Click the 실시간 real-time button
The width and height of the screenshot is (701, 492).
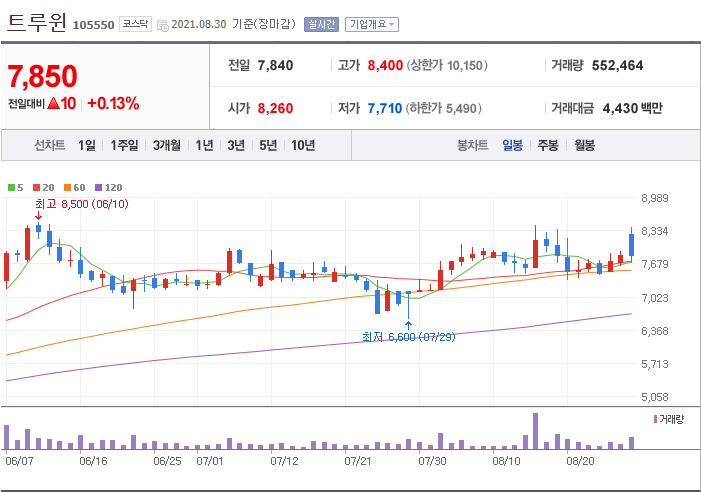coord(321,24)
